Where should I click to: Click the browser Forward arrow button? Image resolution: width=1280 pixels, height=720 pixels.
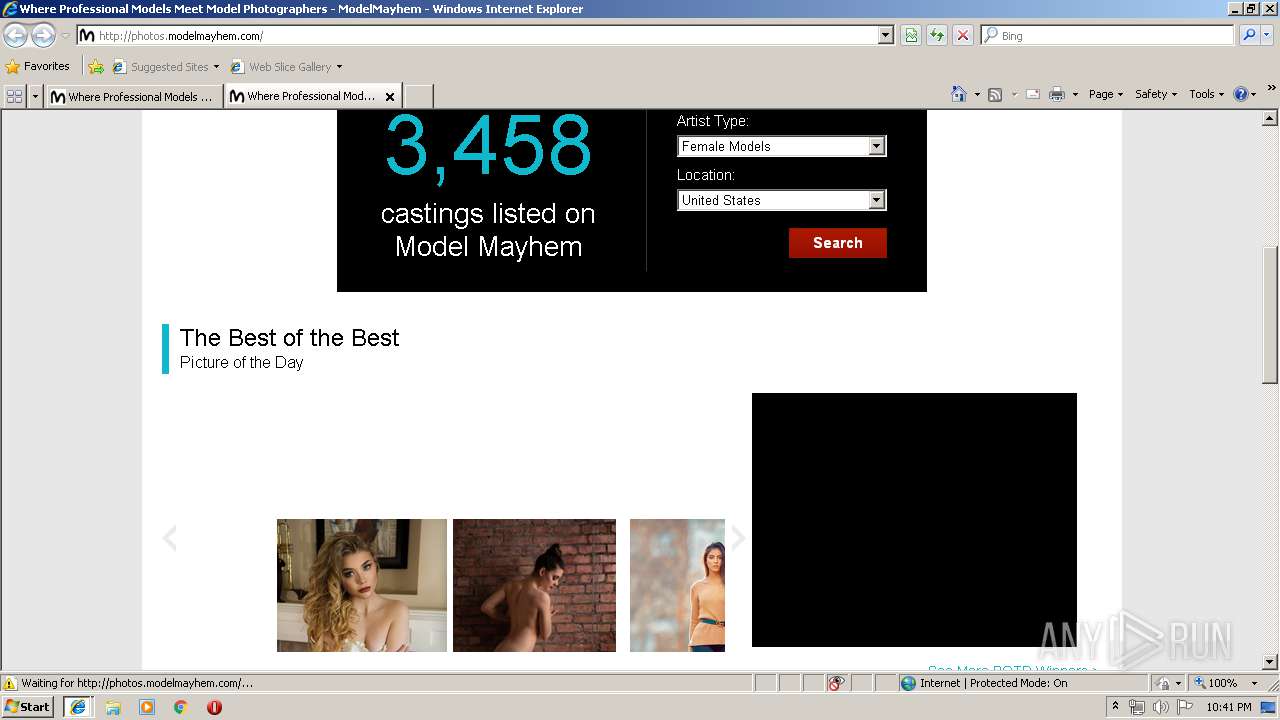43,35
